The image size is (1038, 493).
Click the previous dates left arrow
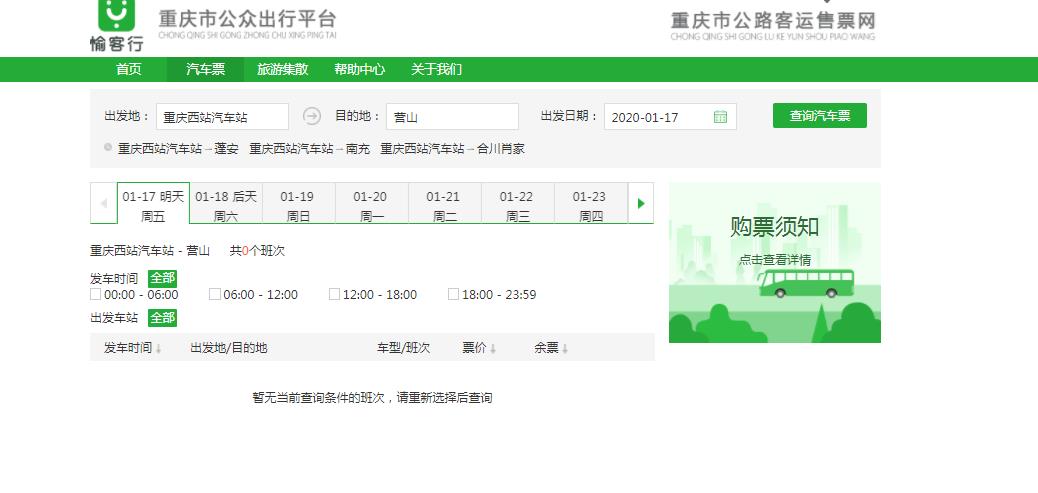(103, 203)
